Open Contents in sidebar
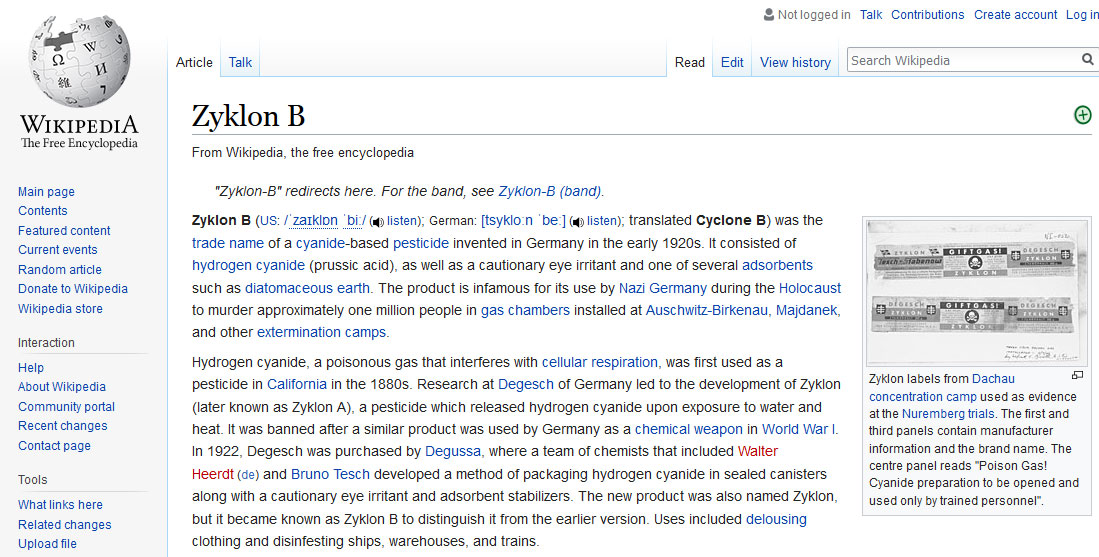The image size is (1099, 557). point(43,211)
